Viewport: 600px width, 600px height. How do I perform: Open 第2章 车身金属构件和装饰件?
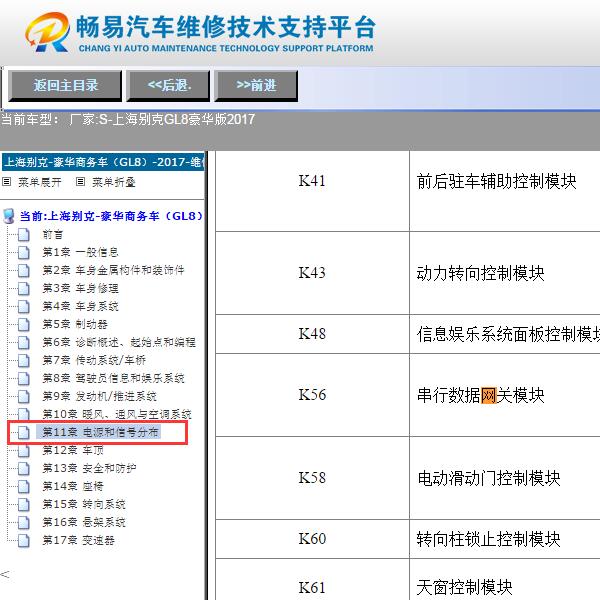click(x=113, y=270)
